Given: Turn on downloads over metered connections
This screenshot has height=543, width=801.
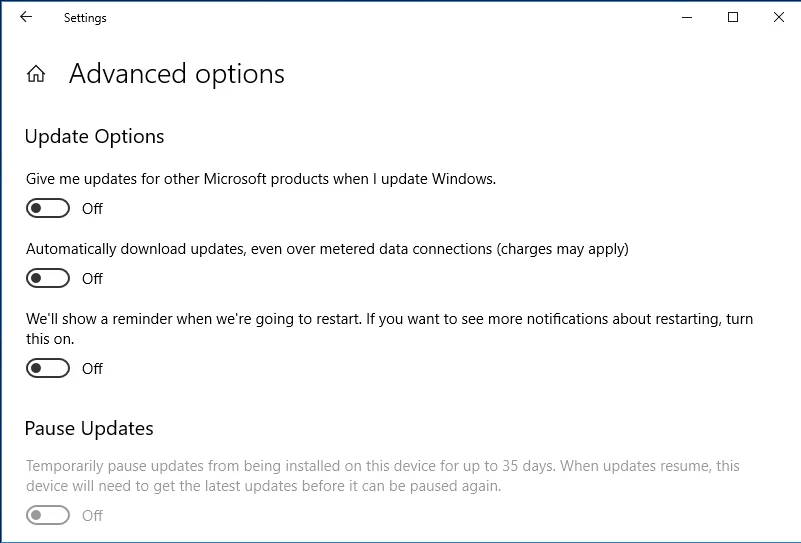Looking at the screenshot, I should [49, 278].
